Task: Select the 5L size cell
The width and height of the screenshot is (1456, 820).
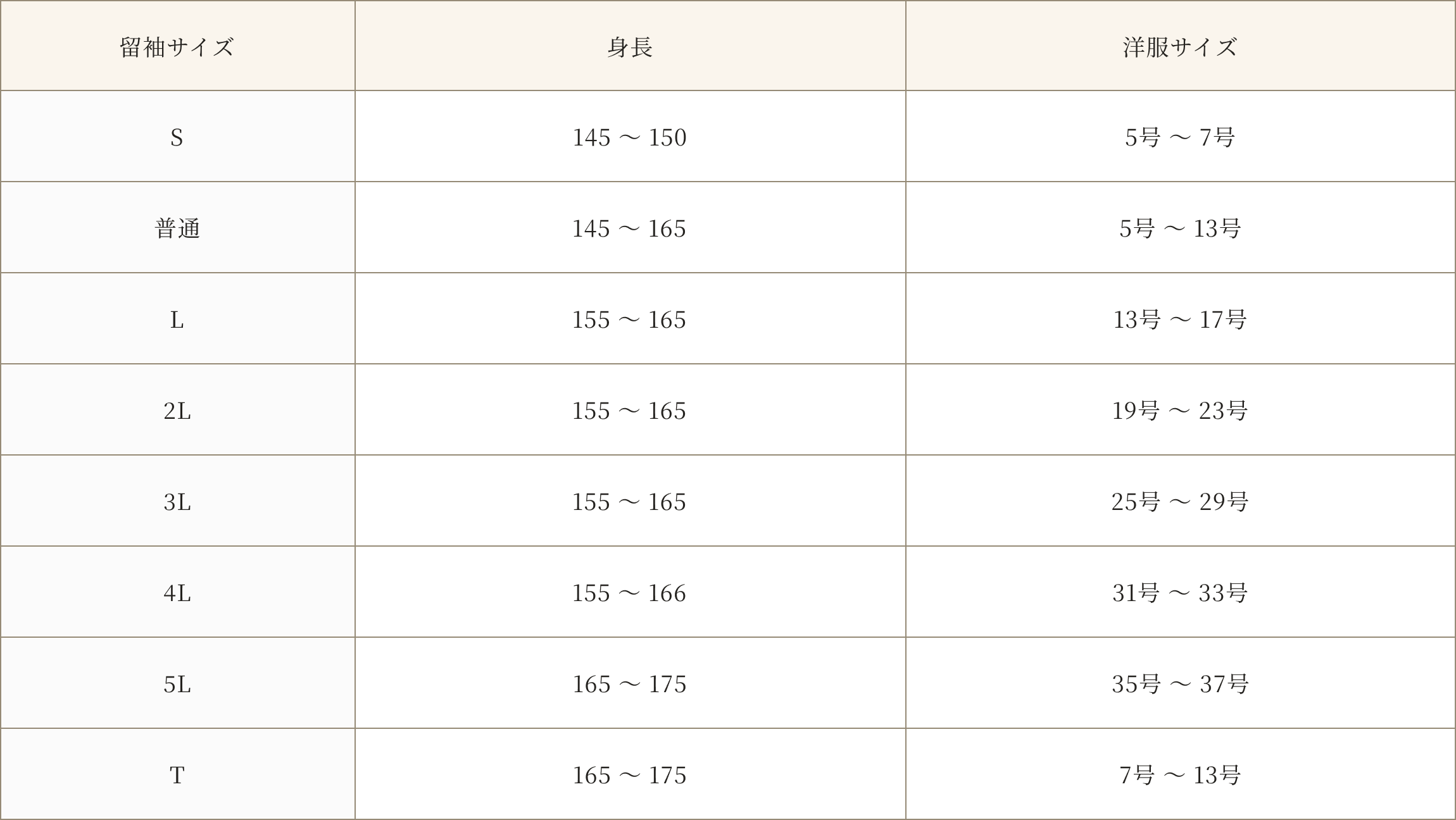Action: 178,683
